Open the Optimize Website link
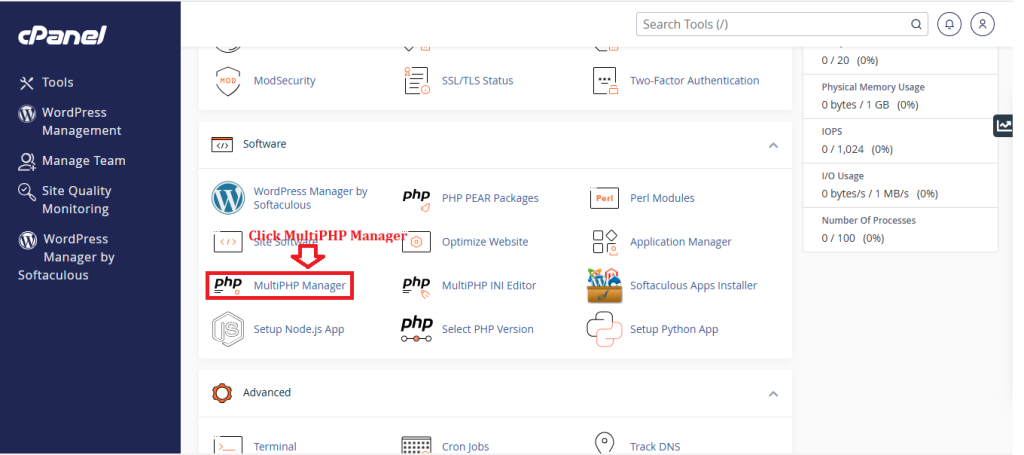Image resolution: width=1024 pixels, height=455 pixels. coord(485,242)
